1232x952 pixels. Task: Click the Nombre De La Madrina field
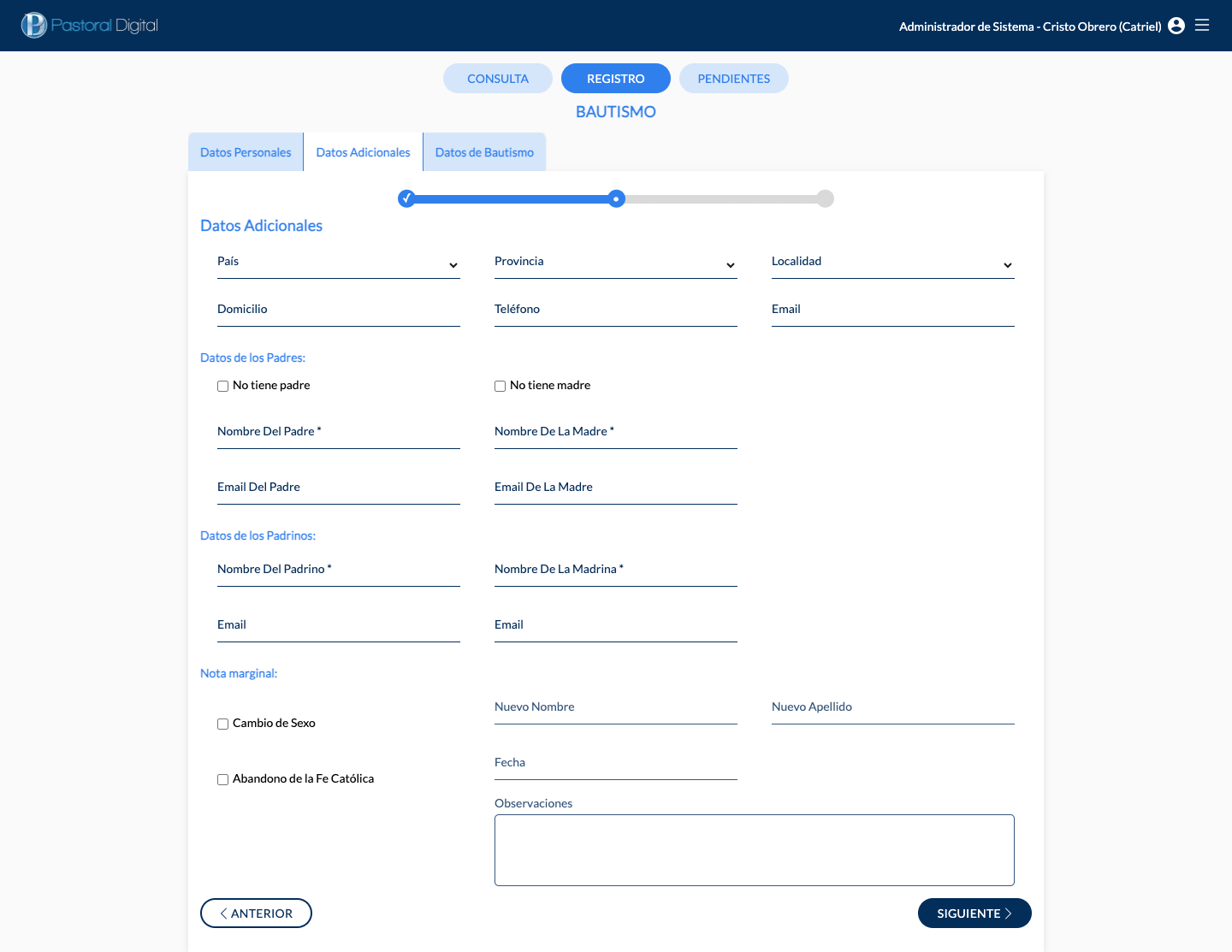[616, 571]
